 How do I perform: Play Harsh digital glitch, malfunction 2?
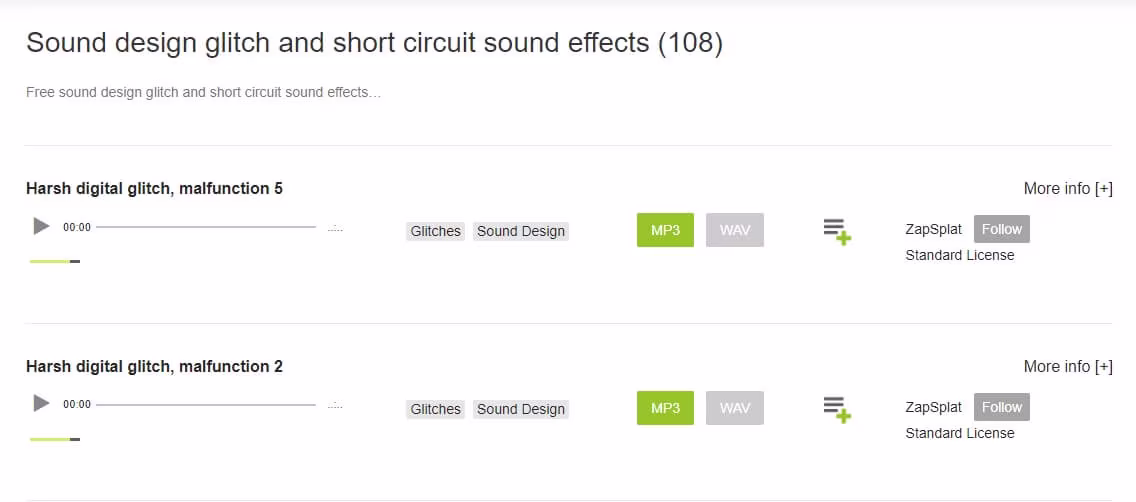(x=41, y=404)
